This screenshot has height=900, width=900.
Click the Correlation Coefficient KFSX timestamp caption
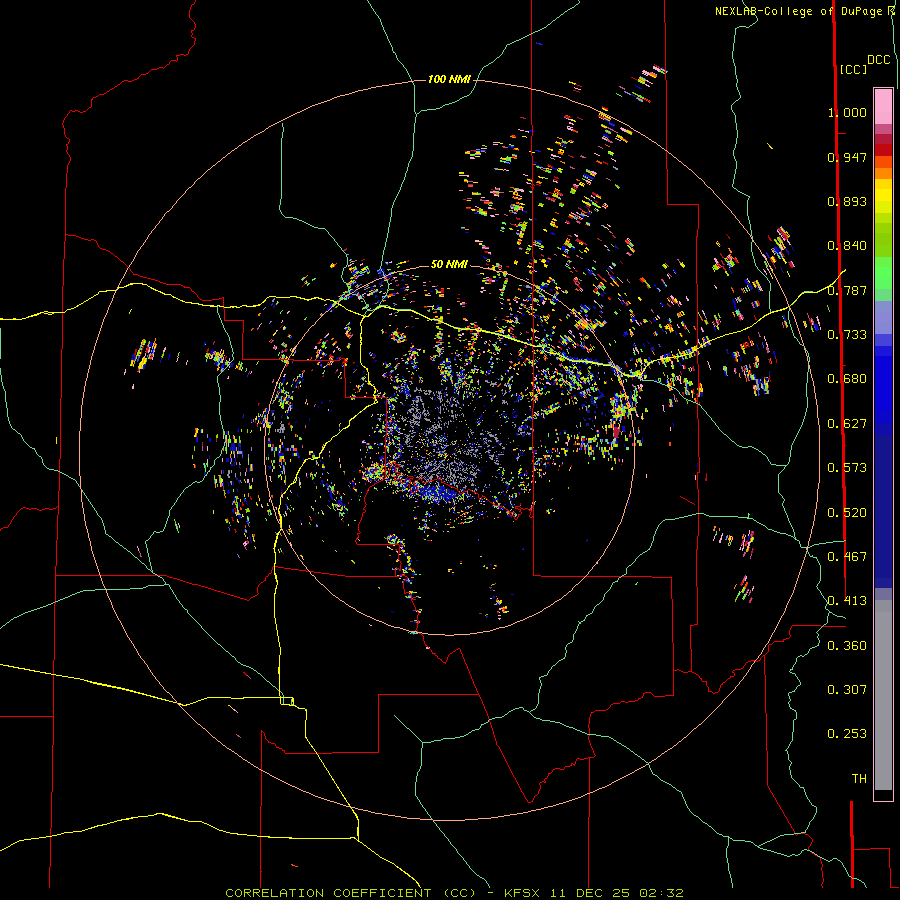(x=454, y=893)
